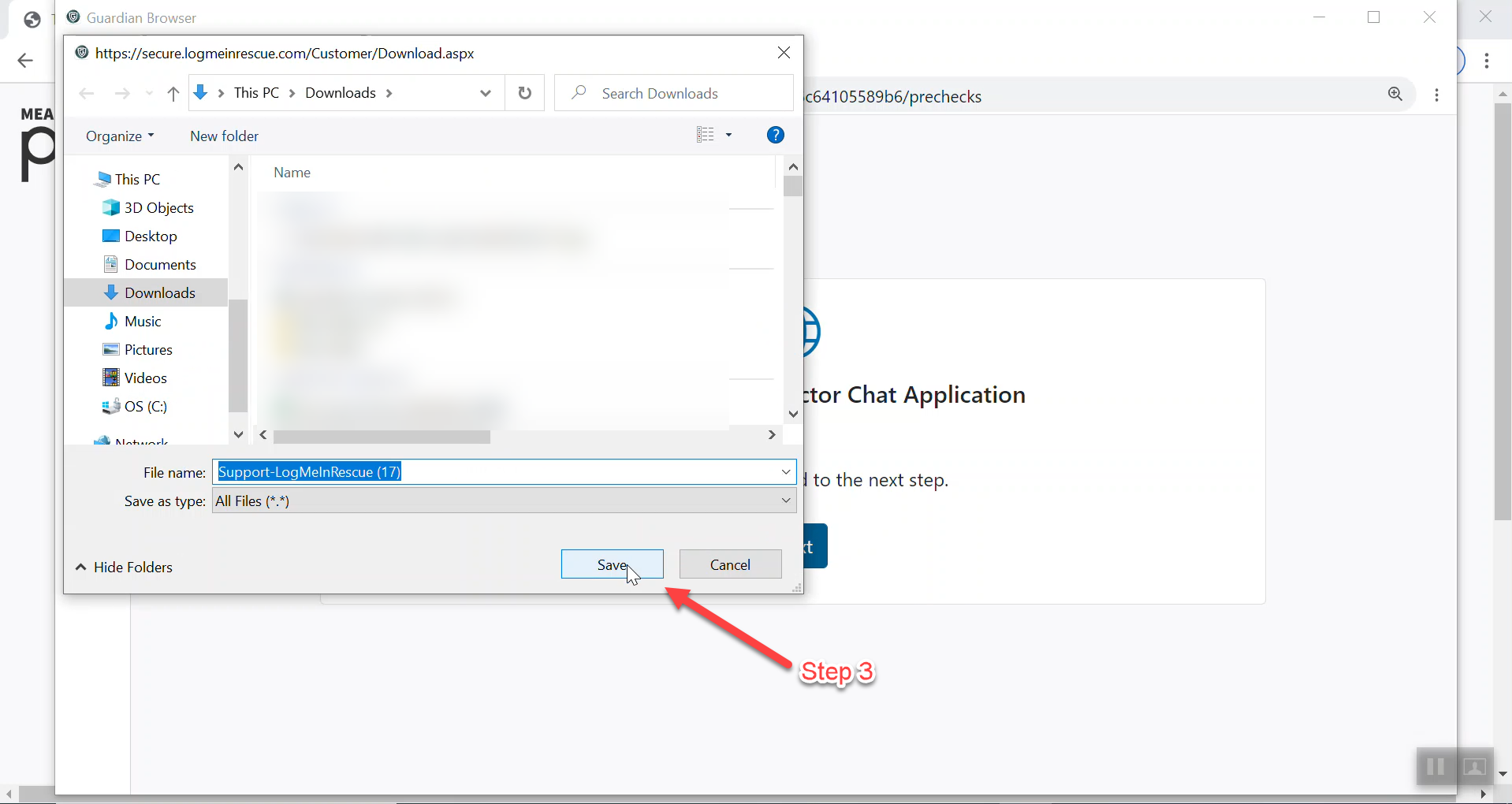The image size is (1512, 804).
Task: Click file list horizontal scroll right arrow
Action: click(x=772, y=435)
